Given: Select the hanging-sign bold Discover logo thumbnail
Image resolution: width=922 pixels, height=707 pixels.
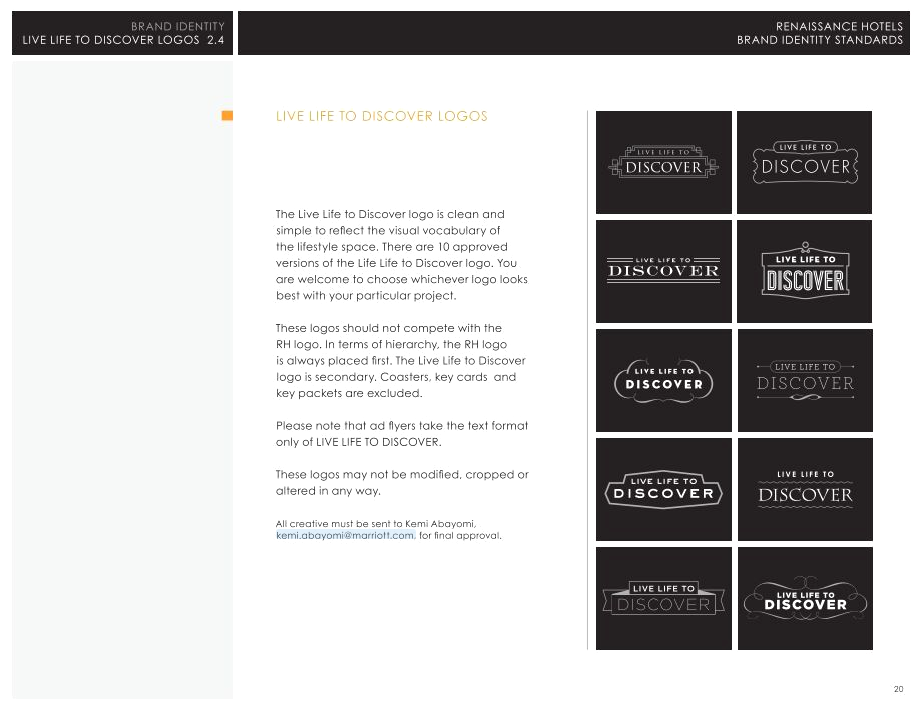Looking at the screenshot, I should coord(804,271).
